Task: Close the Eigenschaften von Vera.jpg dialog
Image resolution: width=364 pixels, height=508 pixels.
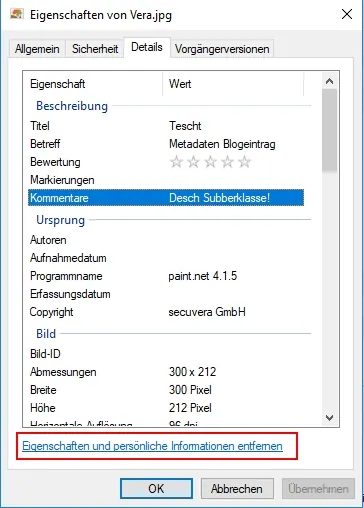Action: [x=347, y=14]
